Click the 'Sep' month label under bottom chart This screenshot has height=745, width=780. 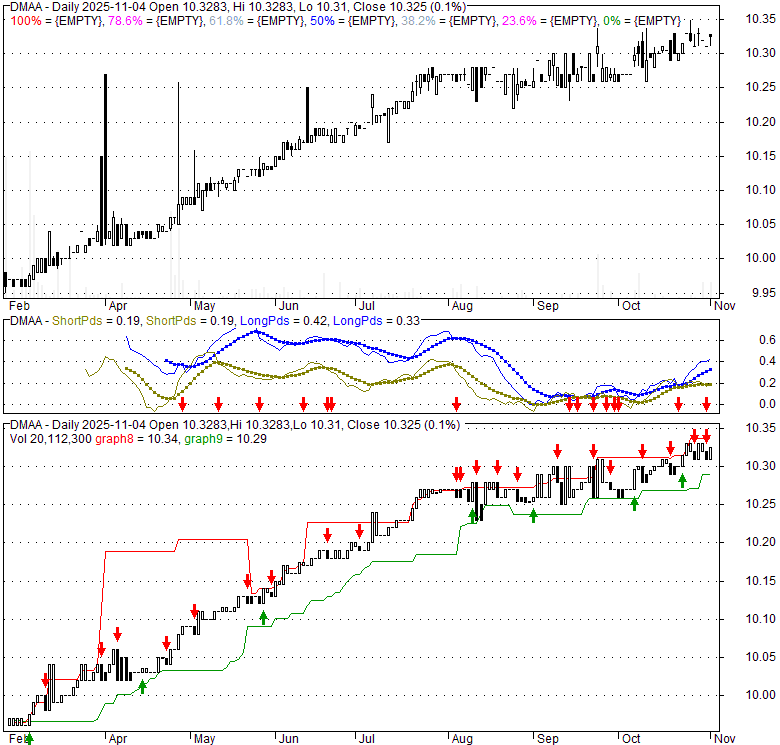tap(548, 739)
